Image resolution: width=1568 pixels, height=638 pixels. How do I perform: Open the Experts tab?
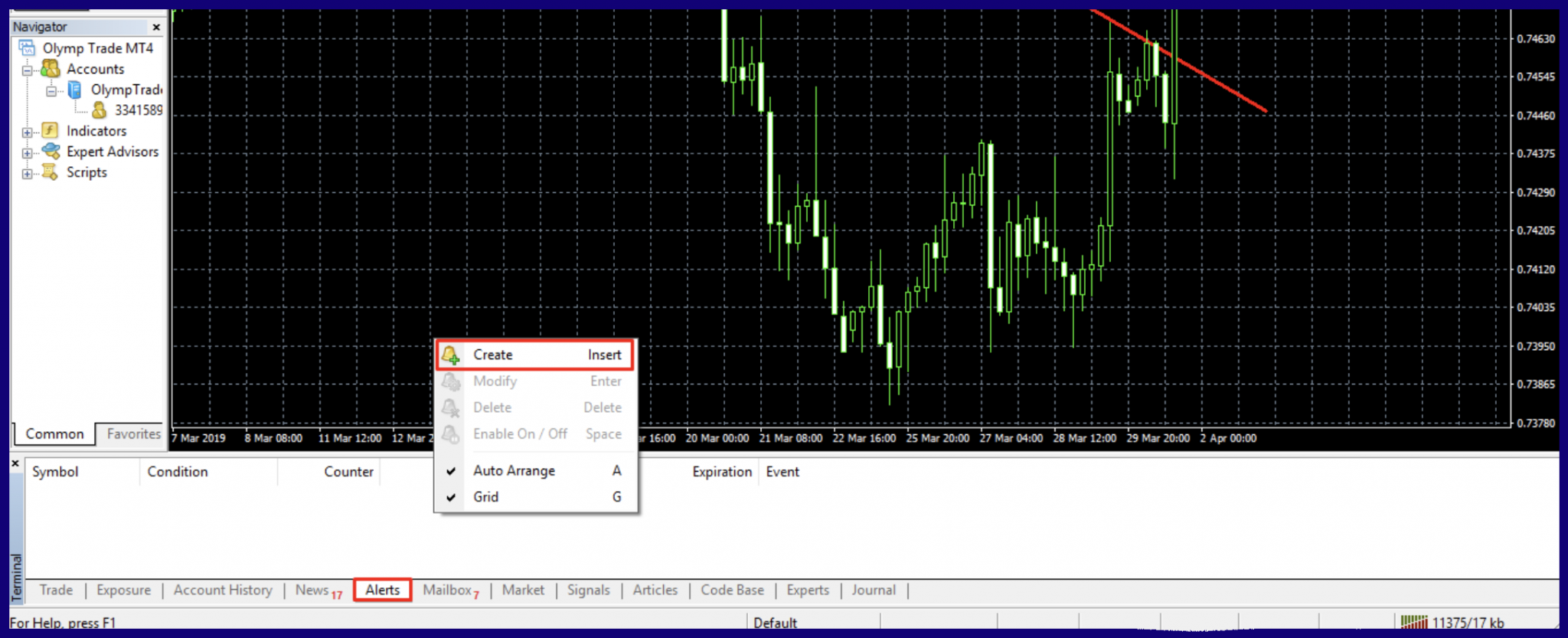click(808, 590)
